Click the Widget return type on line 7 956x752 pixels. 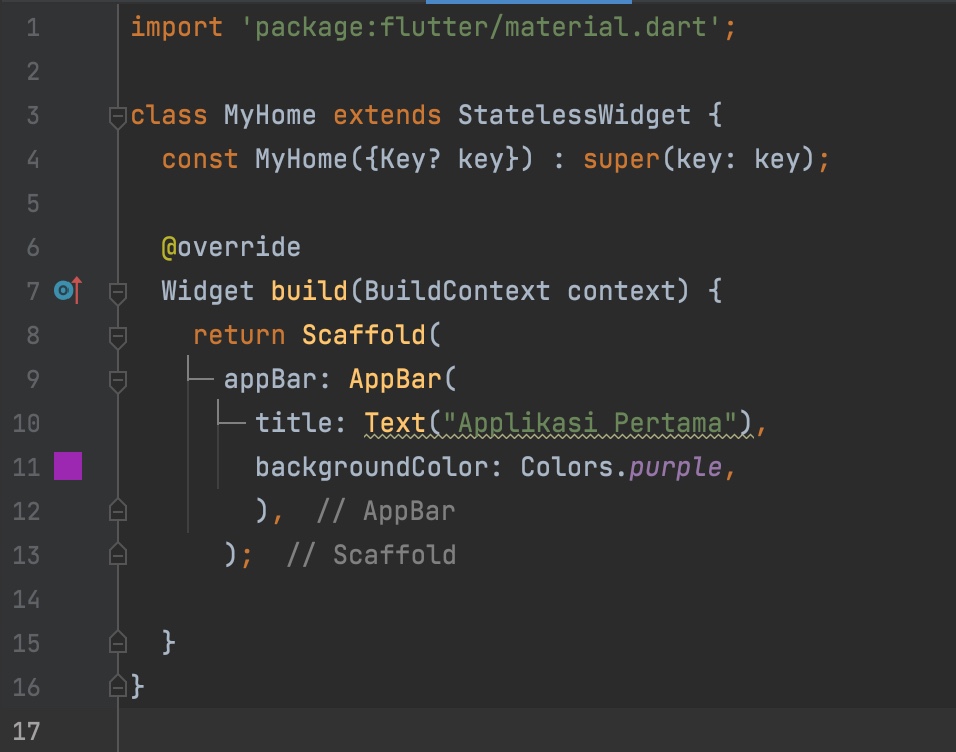pyautogui.click(x=208, y=291)
